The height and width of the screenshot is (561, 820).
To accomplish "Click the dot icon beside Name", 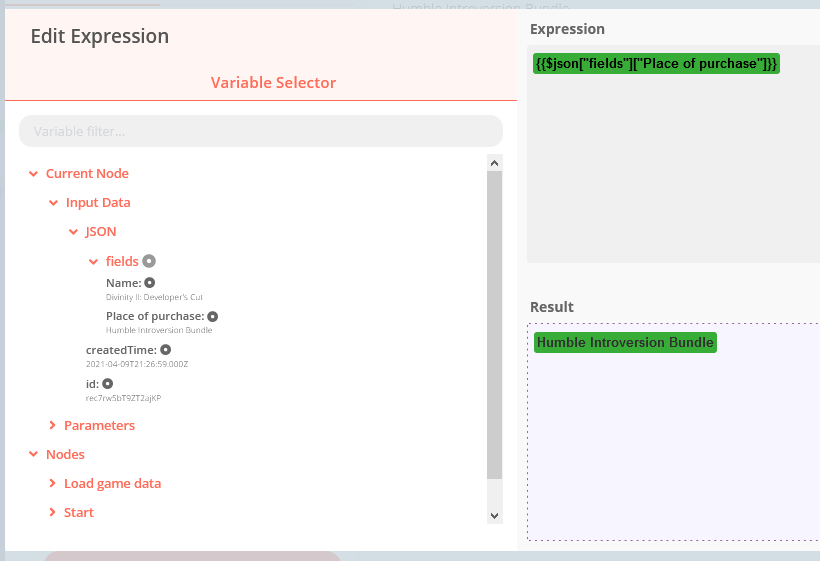I will pyautogui.click(x=150, y=283).
